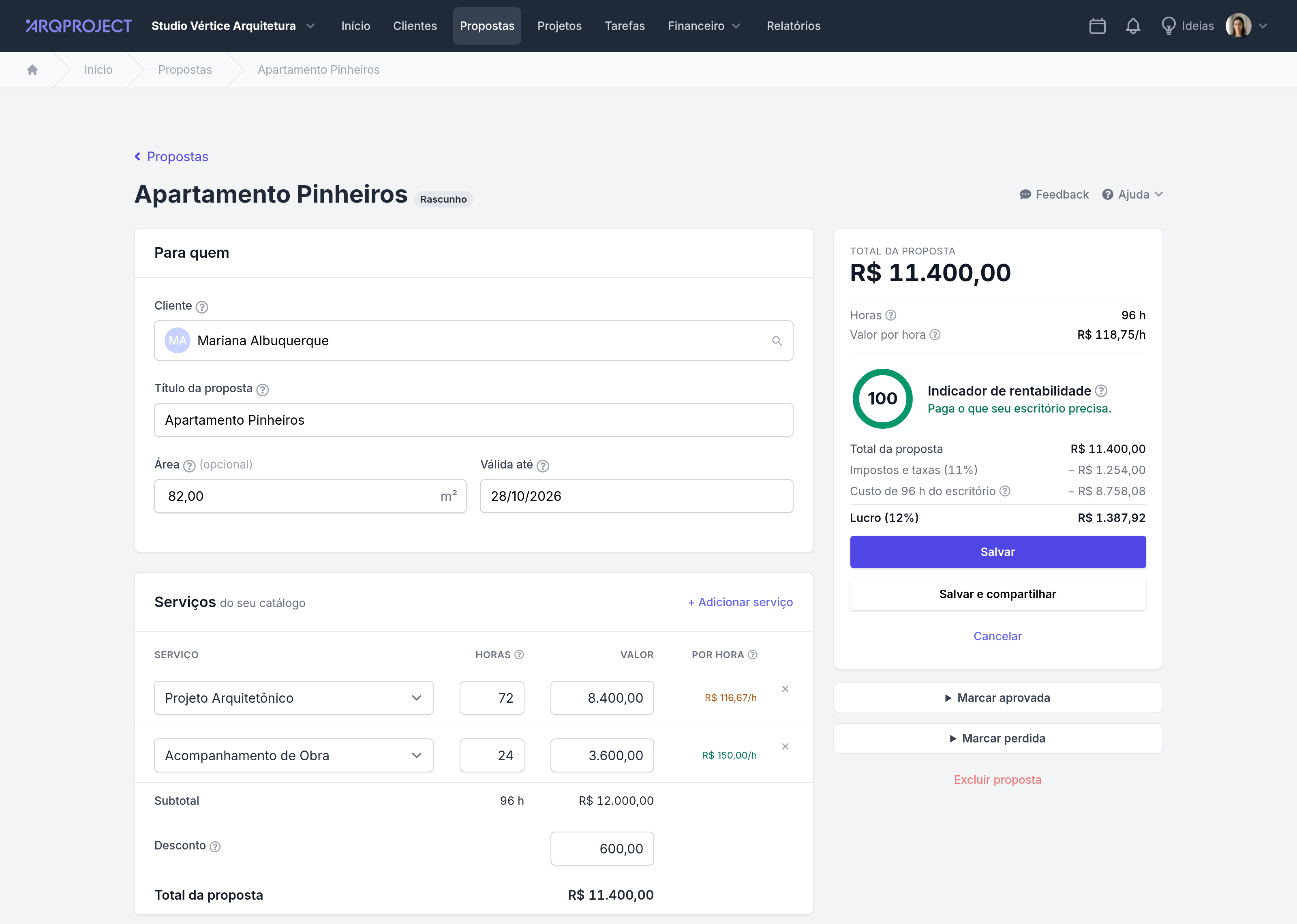1297x924 pixels.
Task: Open the Studio Vértice Arquitetura workspace dropdown
Action: point(233,26)
